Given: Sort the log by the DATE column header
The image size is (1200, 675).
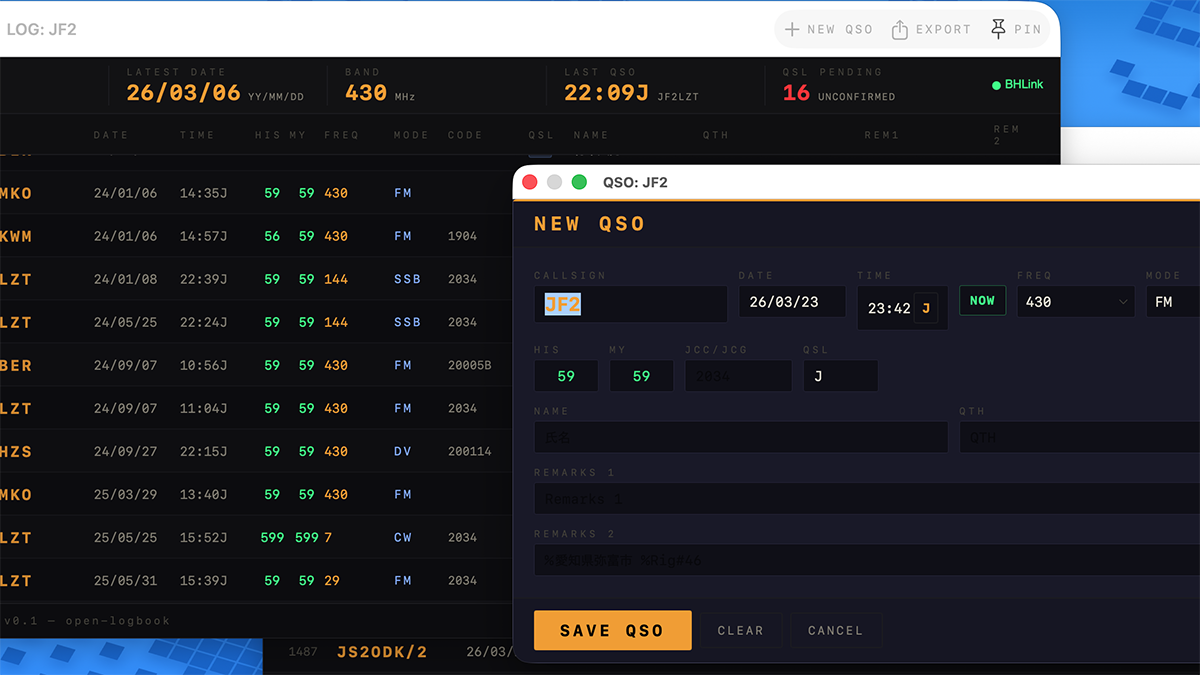Looking at the screenshot, I should (x=110, y=135).
